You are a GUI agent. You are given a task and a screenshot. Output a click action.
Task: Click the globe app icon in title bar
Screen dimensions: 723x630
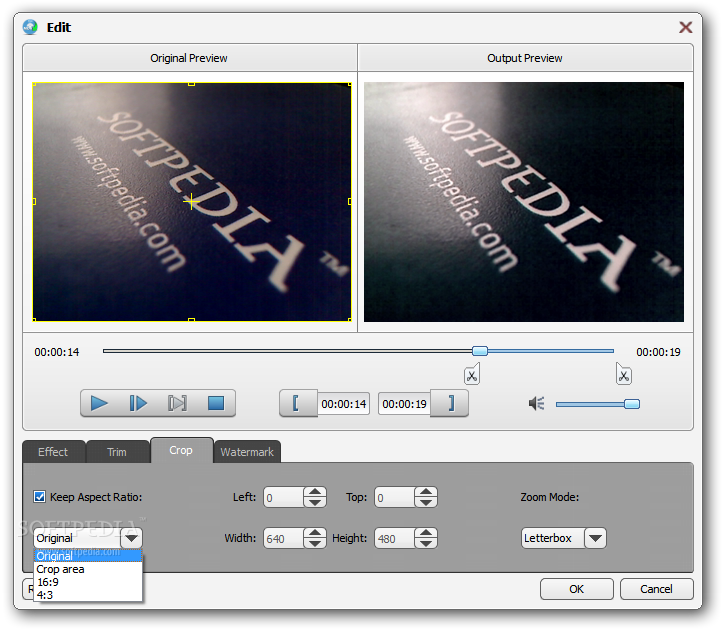30,27
